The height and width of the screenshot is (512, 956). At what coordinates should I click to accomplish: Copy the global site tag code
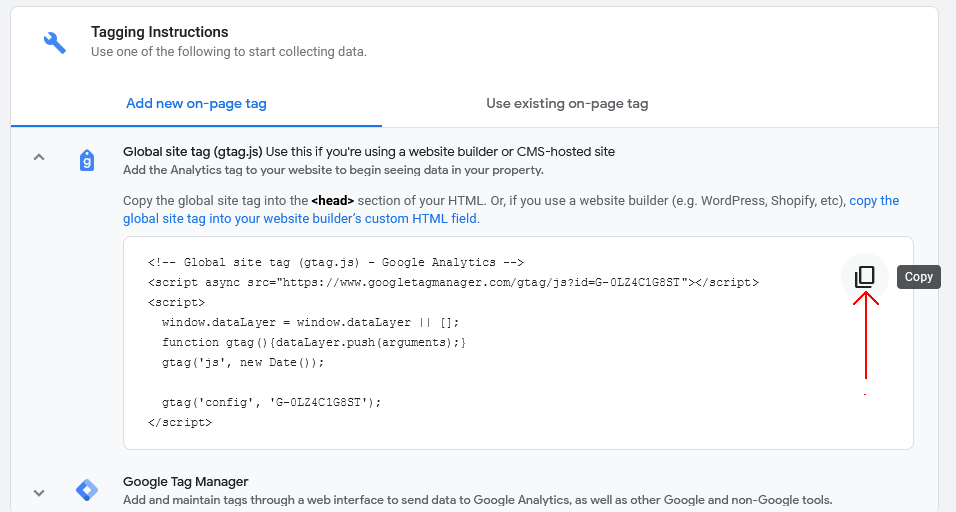click(x=865, y=277)
